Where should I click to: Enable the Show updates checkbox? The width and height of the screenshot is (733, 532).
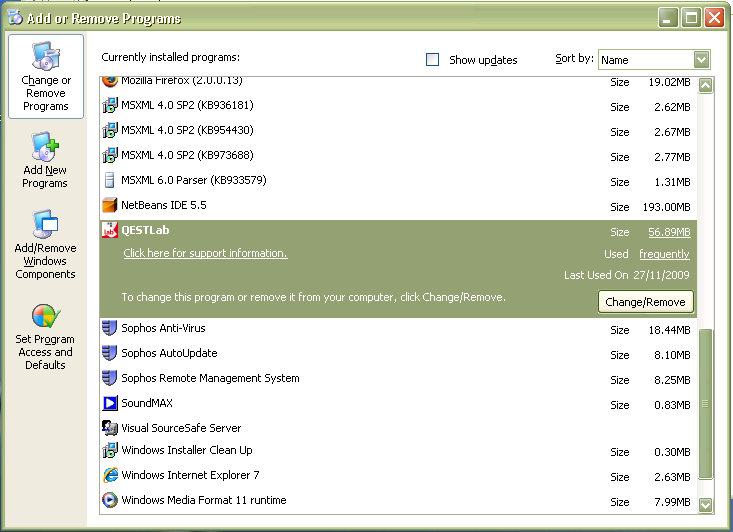433,60
